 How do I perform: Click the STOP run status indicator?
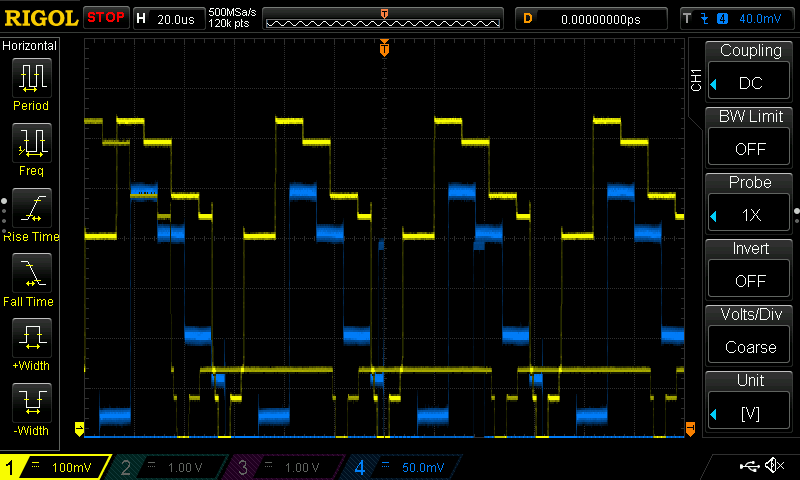tap(106, 17)
